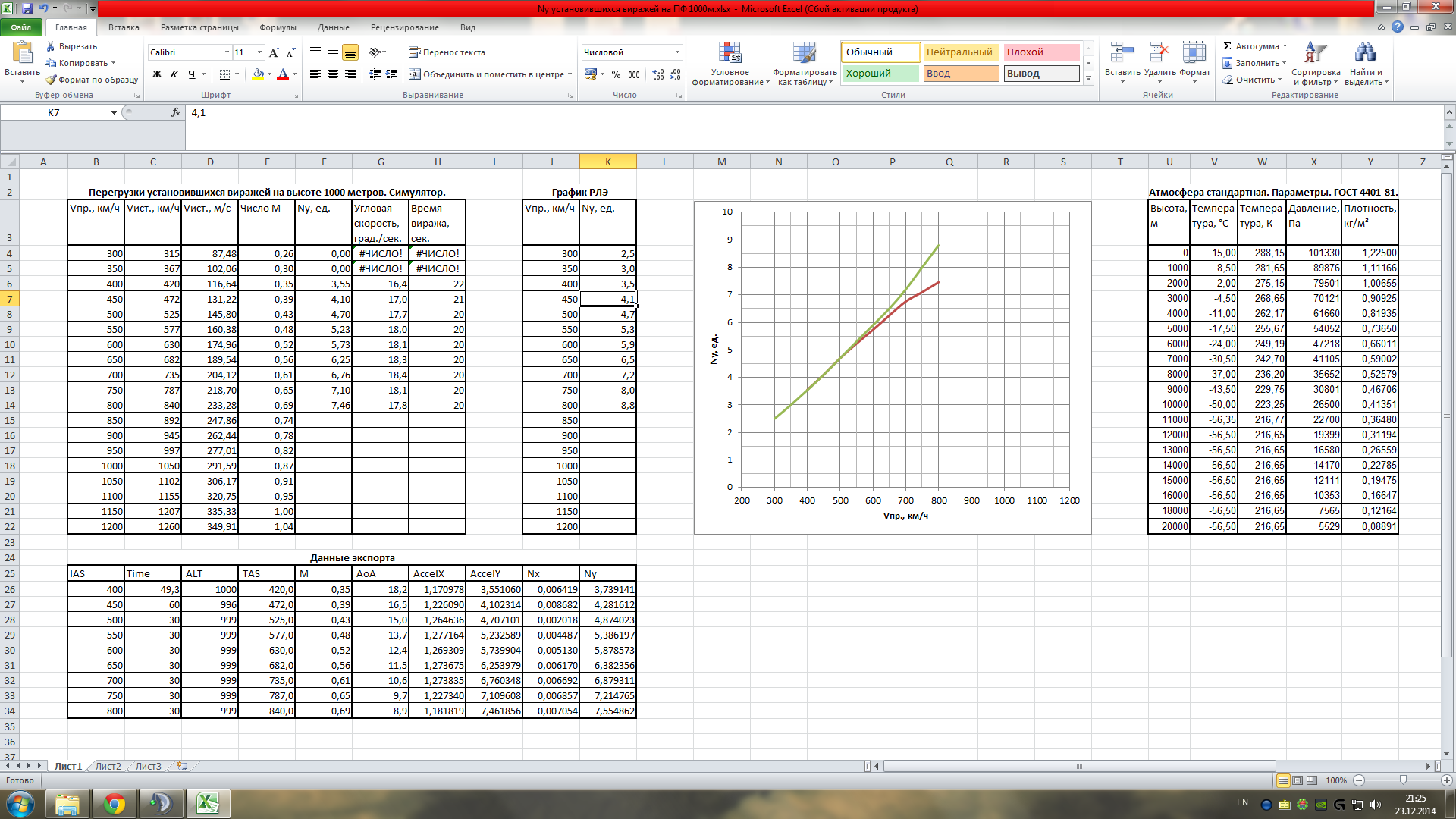Open Chrome from the taskbar
The height and width of the screenshot is (819, 1456).
(x=115, y=803)
